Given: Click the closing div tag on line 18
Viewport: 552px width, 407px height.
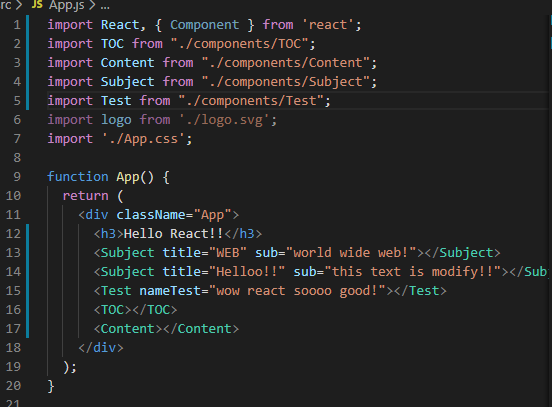Looking at the screenshot, I should (x=101, y=348).
